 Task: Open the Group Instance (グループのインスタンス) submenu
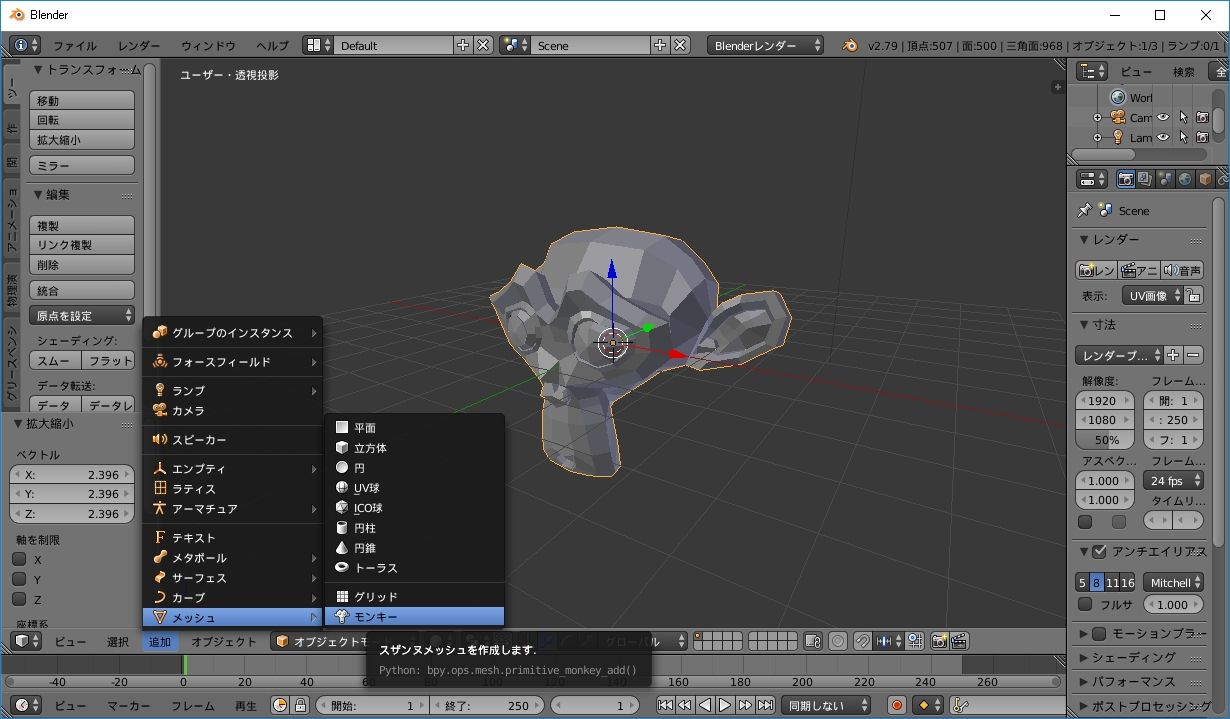233,333
